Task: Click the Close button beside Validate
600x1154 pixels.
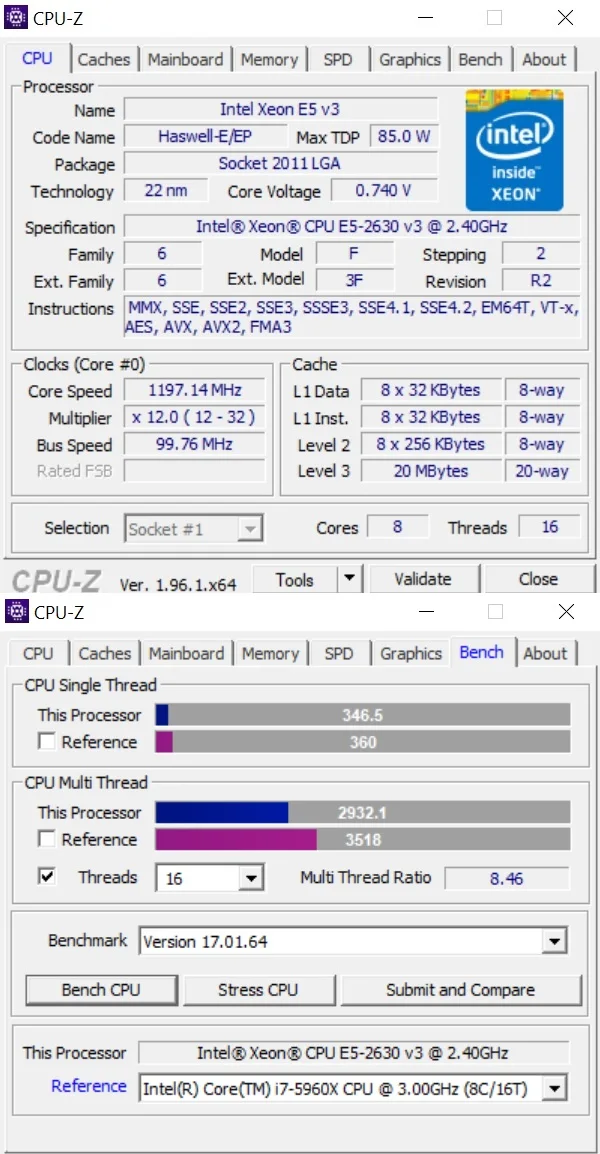Action: 538,579
